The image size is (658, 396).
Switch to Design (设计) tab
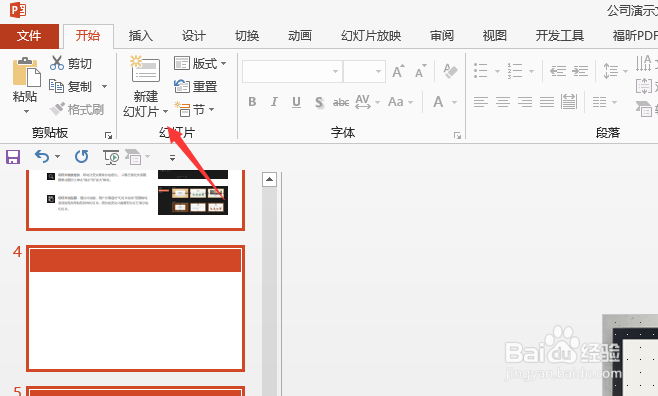click(x=193, y=36)
